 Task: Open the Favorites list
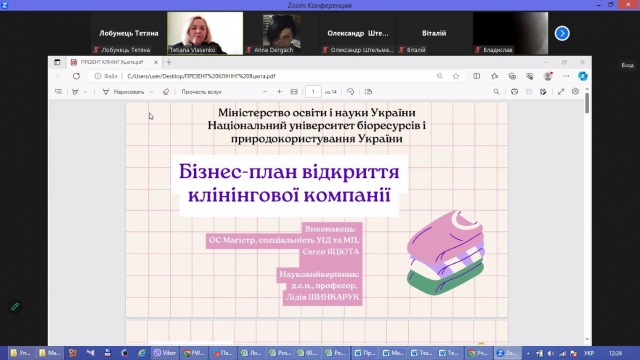(x=494, y=76)
